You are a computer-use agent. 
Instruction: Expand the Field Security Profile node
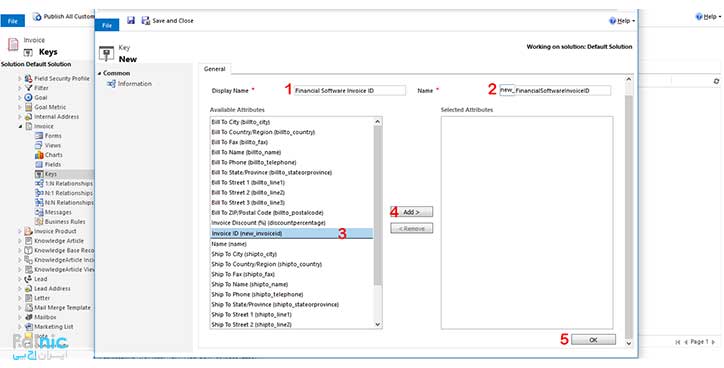tap(20, 78)
